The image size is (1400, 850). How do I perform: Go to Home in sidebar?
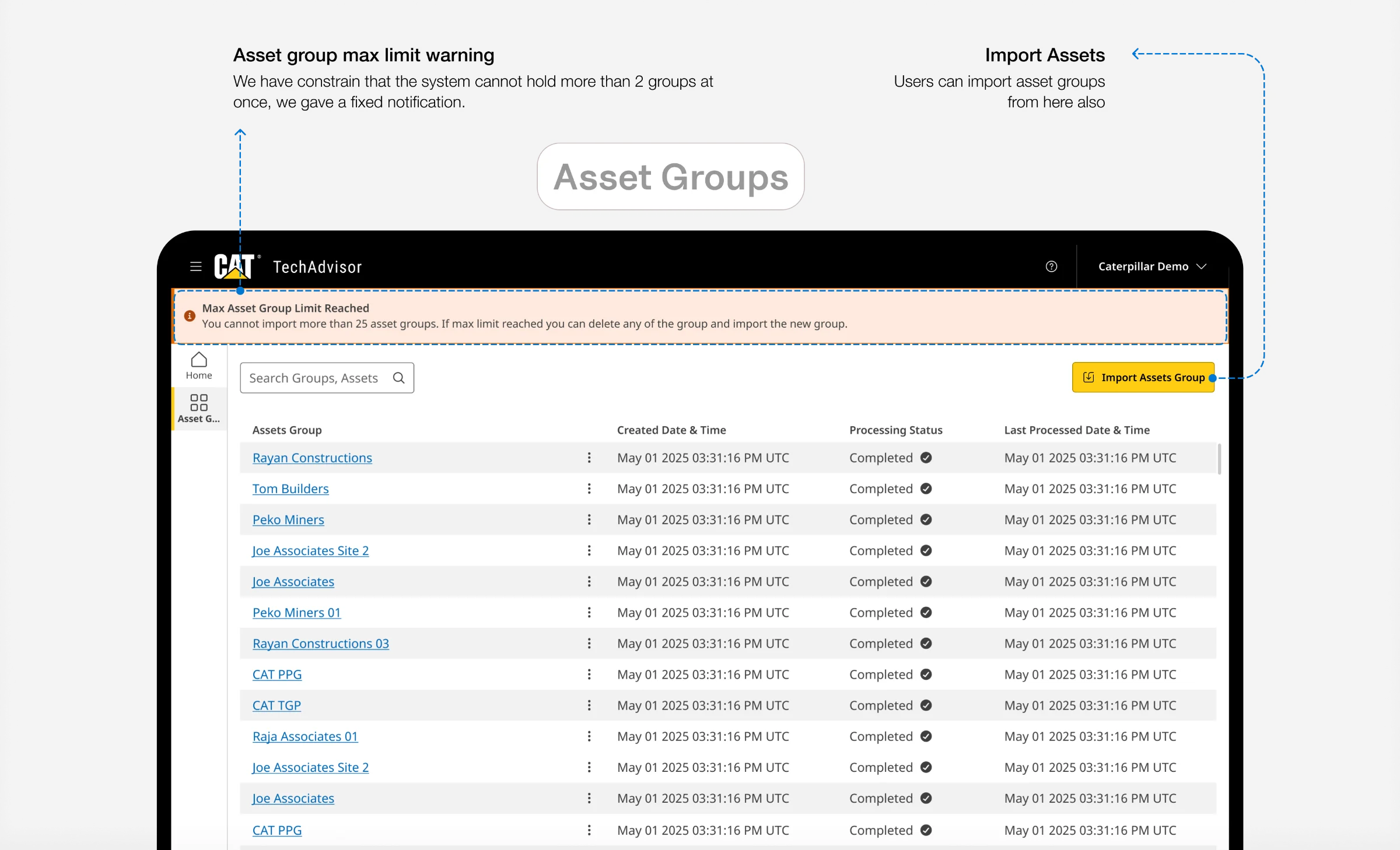[199, 366]
